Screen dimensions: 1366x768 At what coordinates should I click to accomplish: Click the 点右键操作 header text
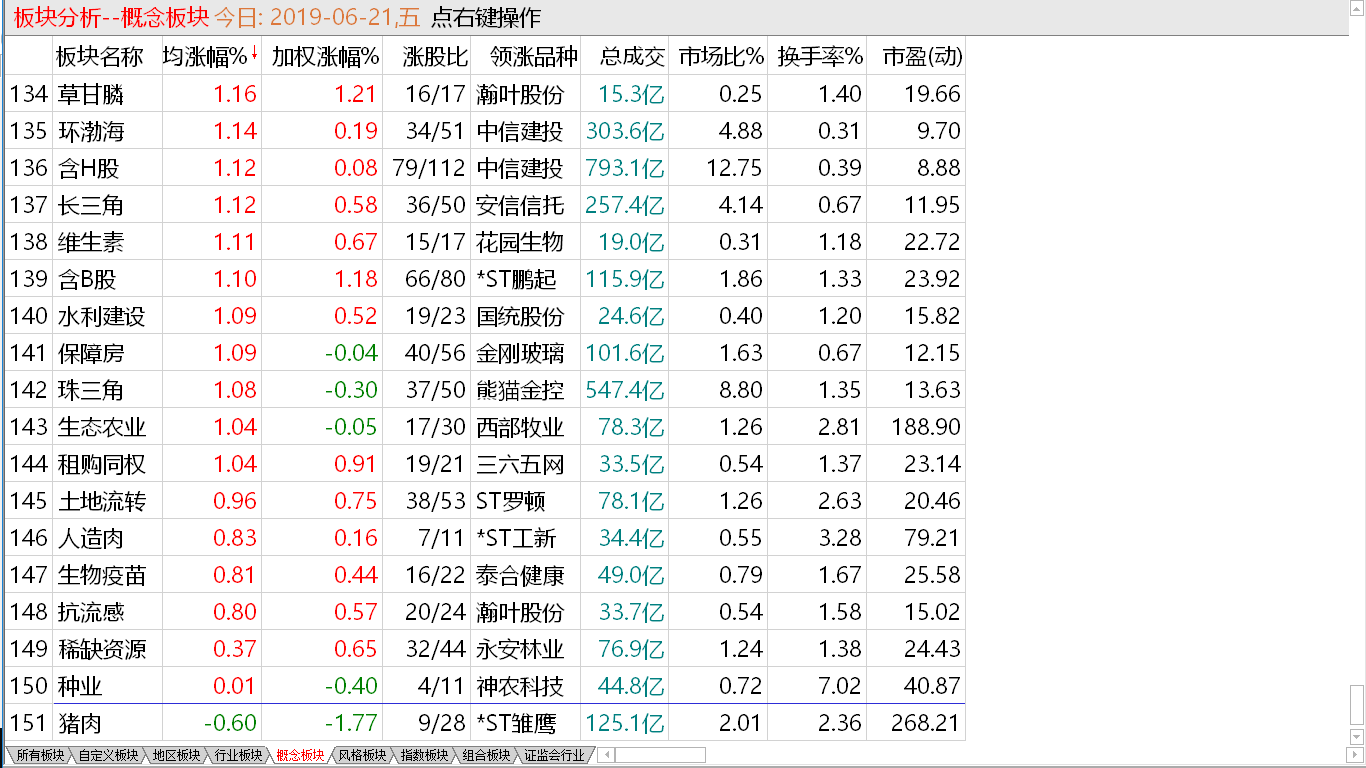click(x=485, y=17)
